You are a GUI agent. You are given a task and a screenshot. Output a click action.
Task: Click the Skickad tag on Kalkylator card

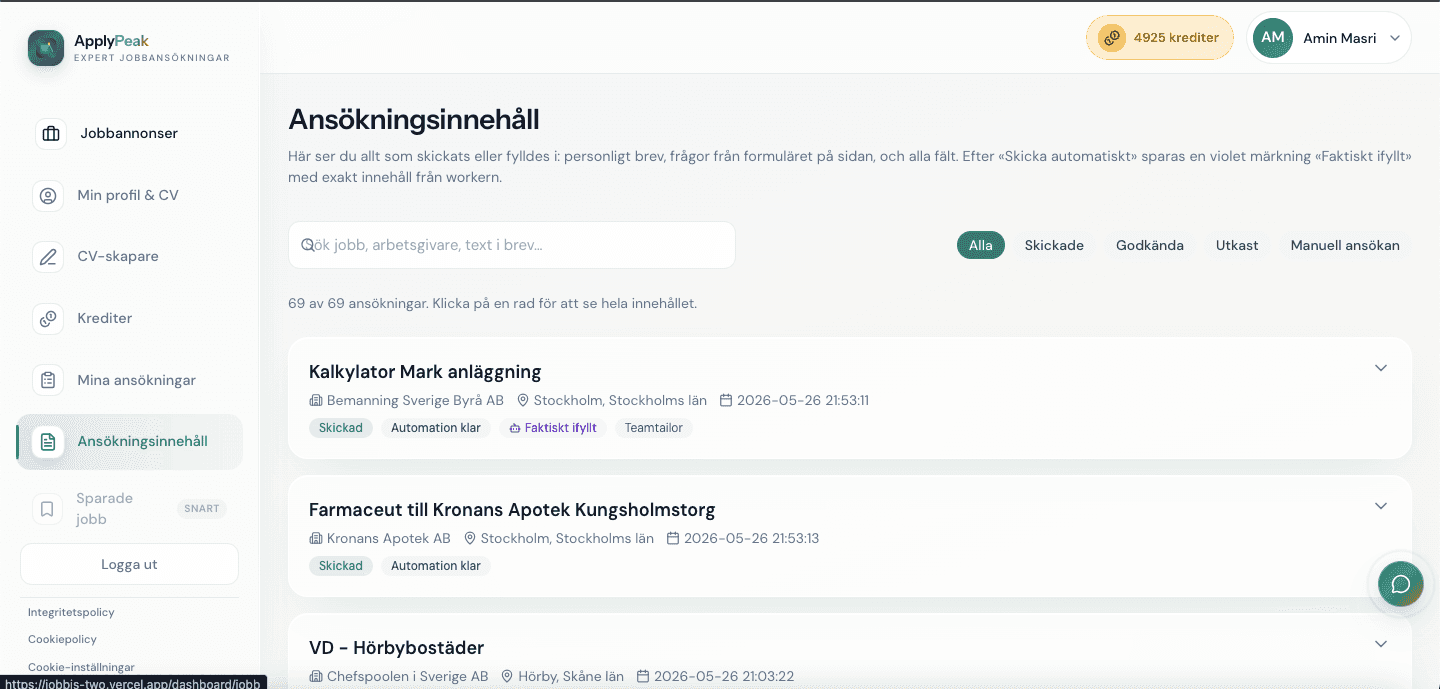(x=341, y=428)
